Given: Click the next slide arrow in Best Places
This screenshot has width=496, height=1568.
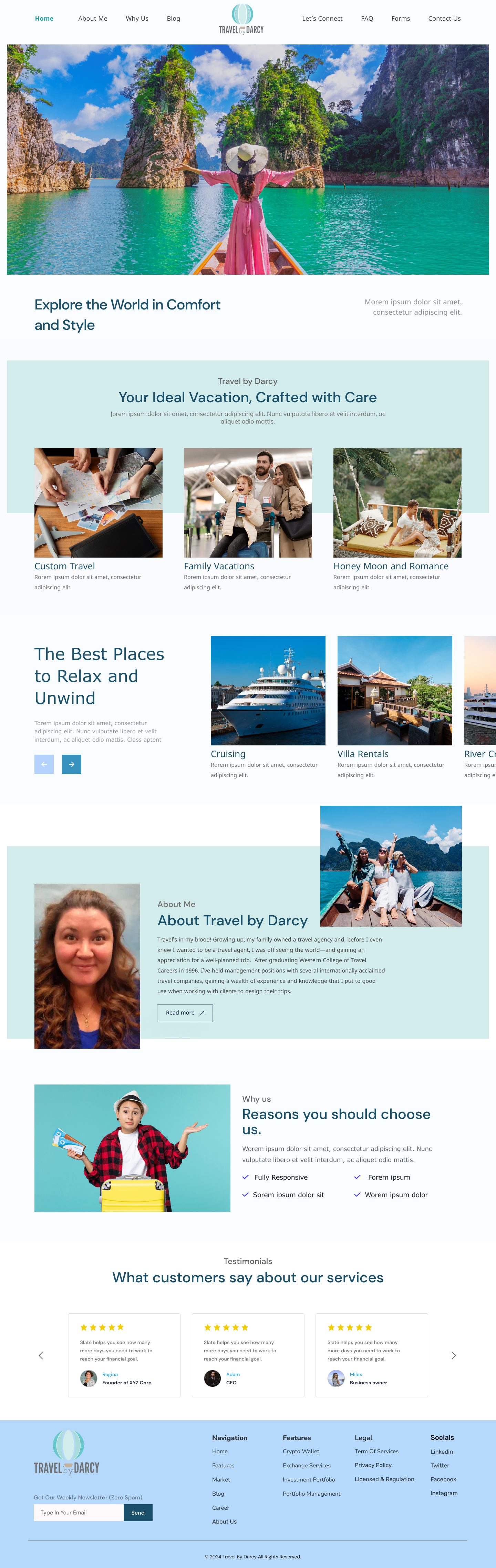Looking at the screenshot, I should point(71,764).
